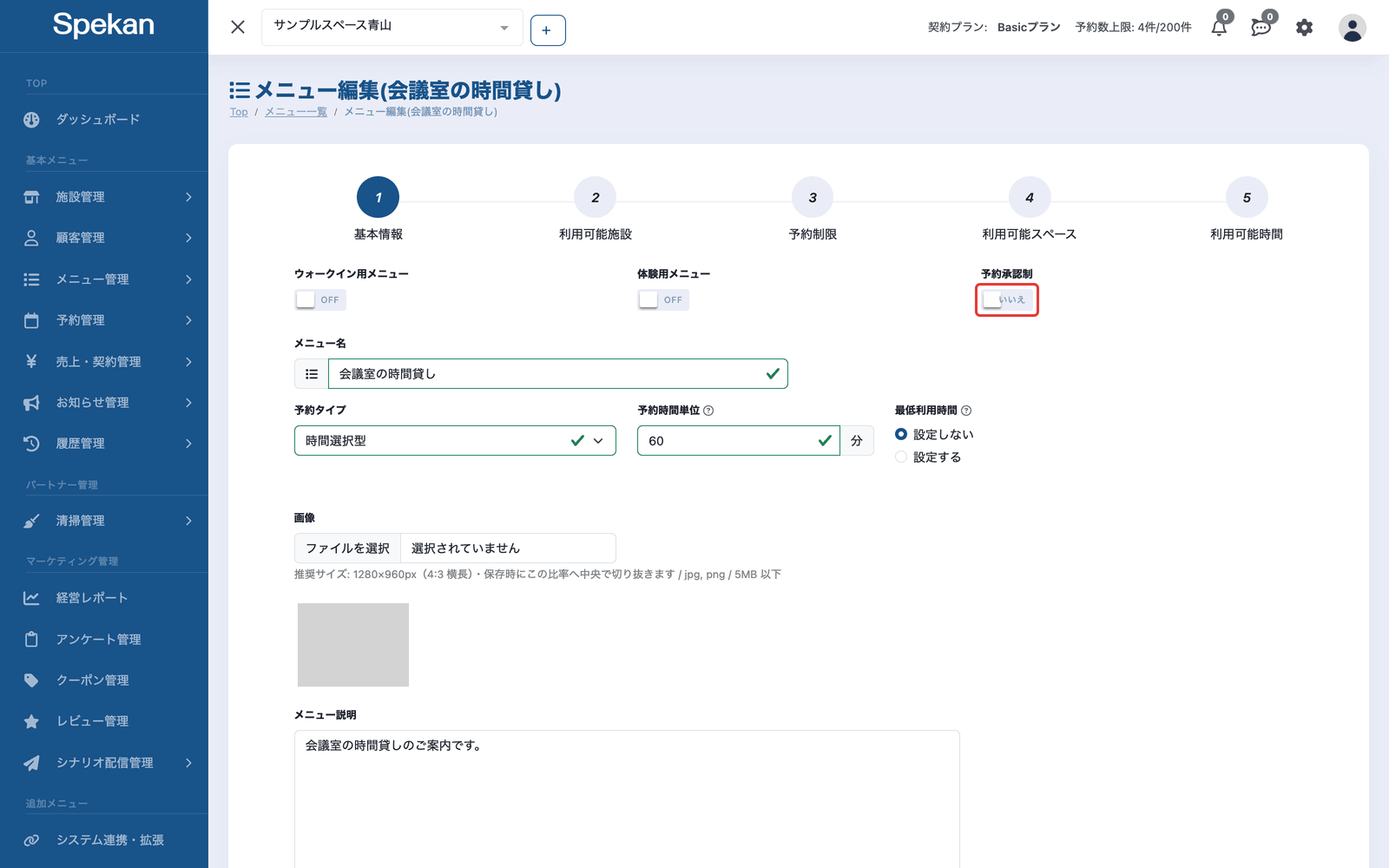Select the 設定しない radio button
Screen dimensions: 1389x868
point(901,434)
